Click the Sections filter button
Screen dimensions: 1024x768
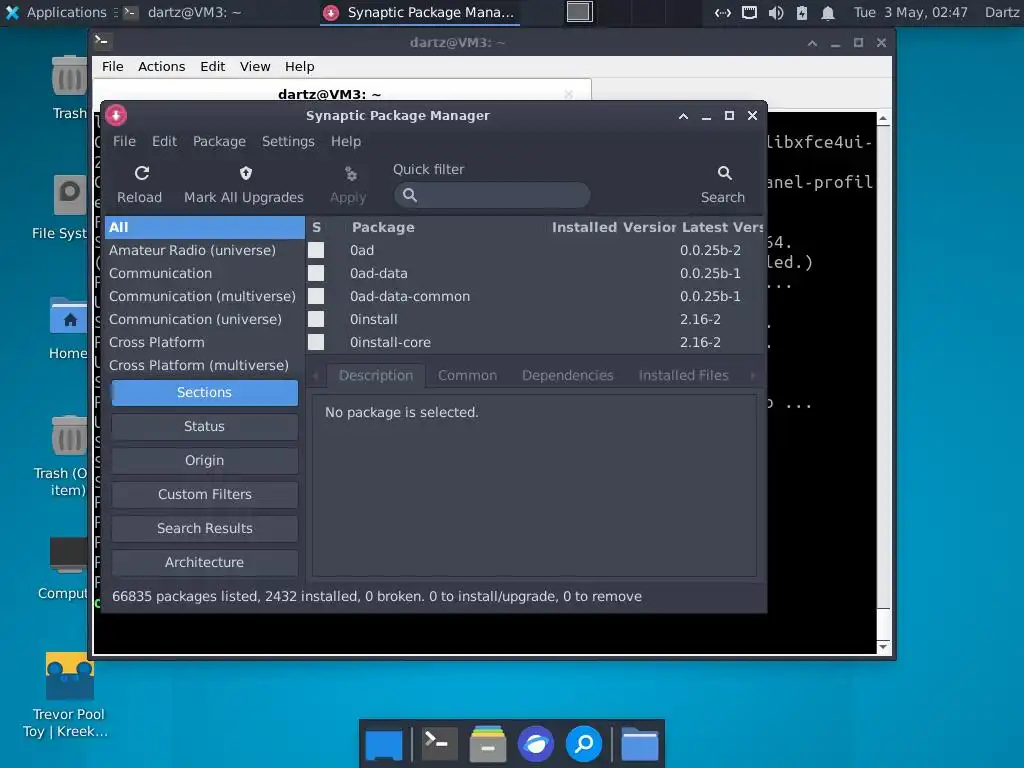click(204, 392)
